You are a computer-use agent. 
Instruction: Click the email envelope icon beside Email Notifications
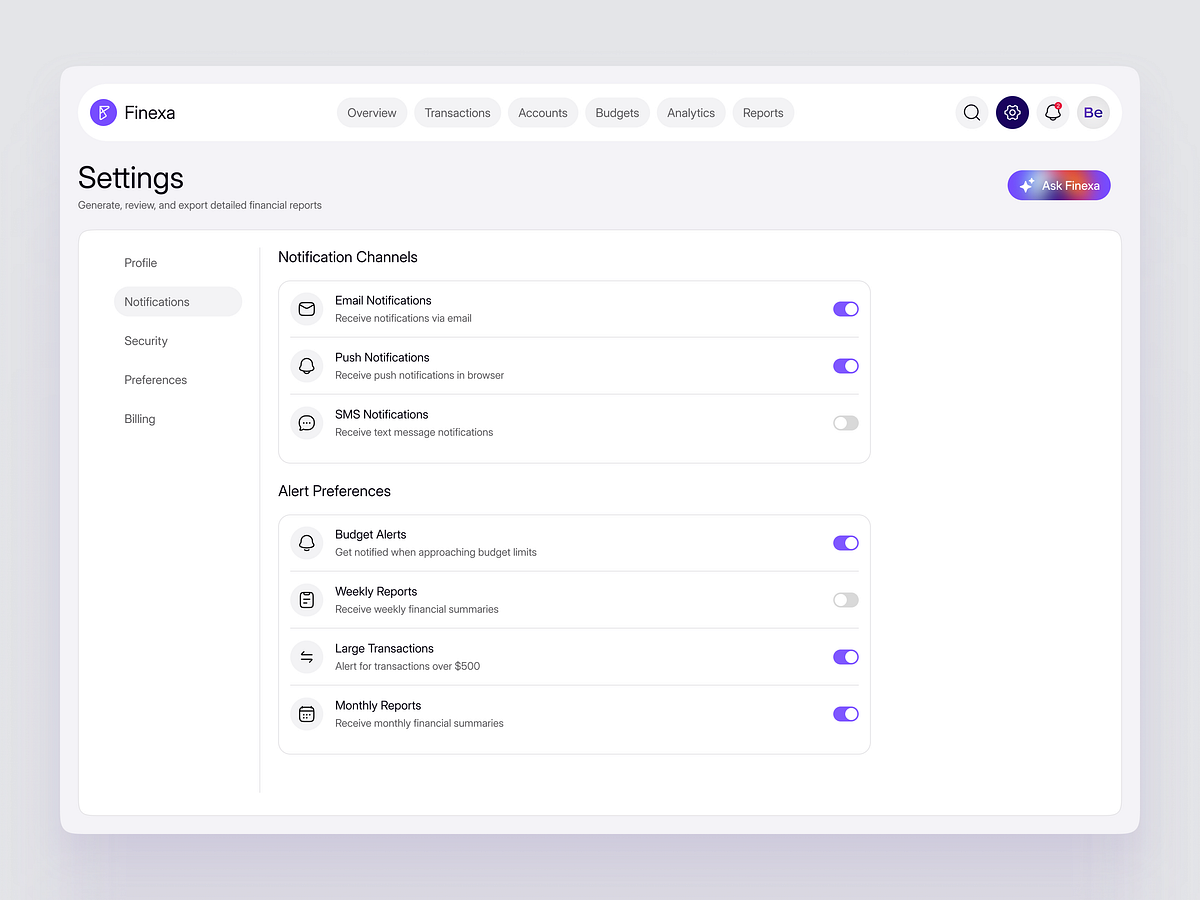(x=306, y=309)
